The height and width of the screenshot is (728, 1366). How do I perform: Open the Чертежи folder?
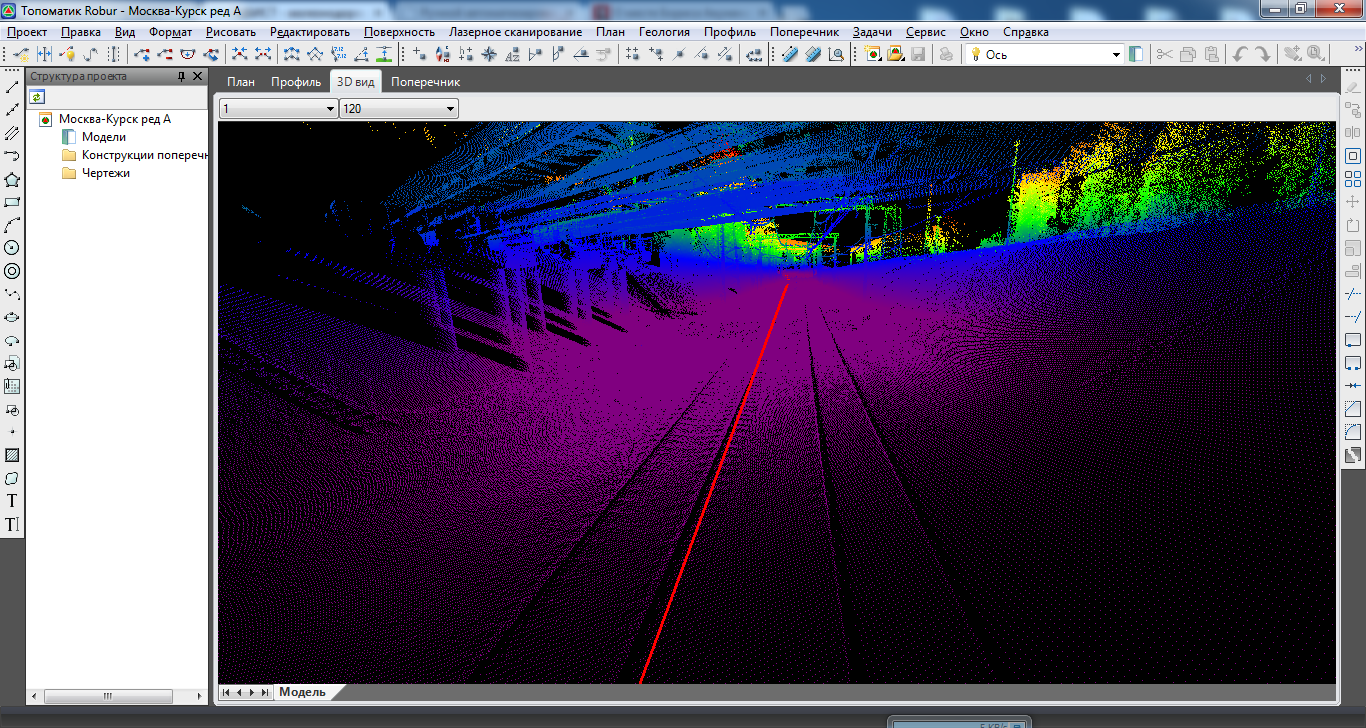[105, 173]
